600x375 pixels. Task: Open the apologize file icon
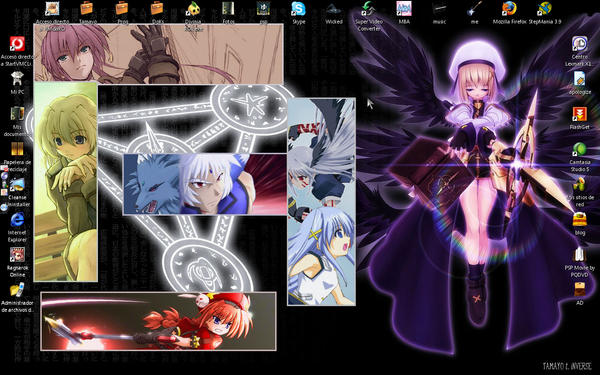tap(580, 78)
